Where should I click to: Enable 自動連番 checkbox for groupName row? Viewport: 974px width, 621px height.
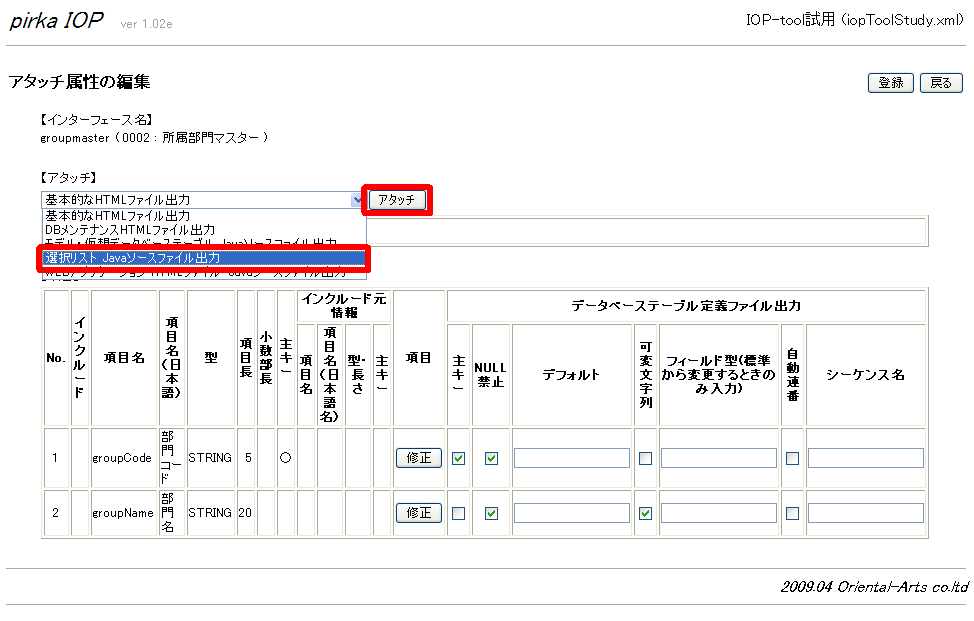coord(792,513)
